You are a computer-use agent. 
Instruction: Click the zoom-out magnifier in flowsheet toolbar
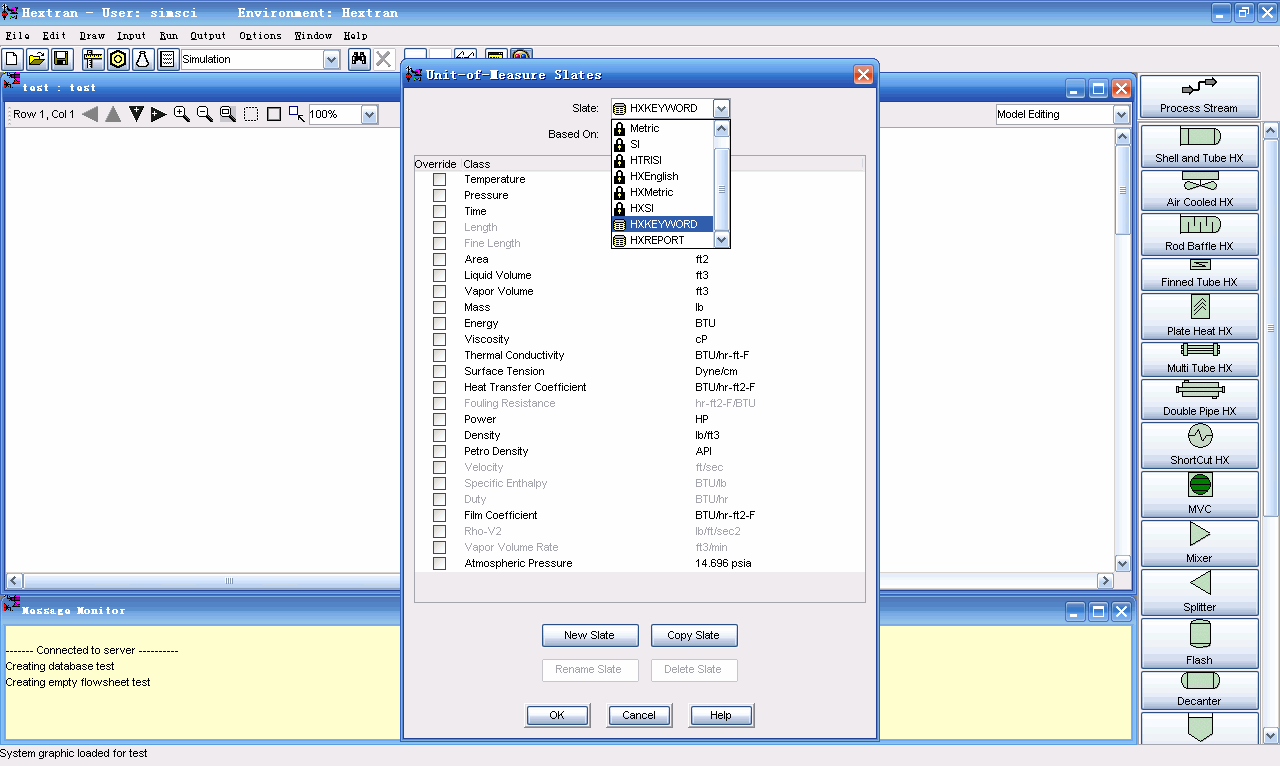205,114
